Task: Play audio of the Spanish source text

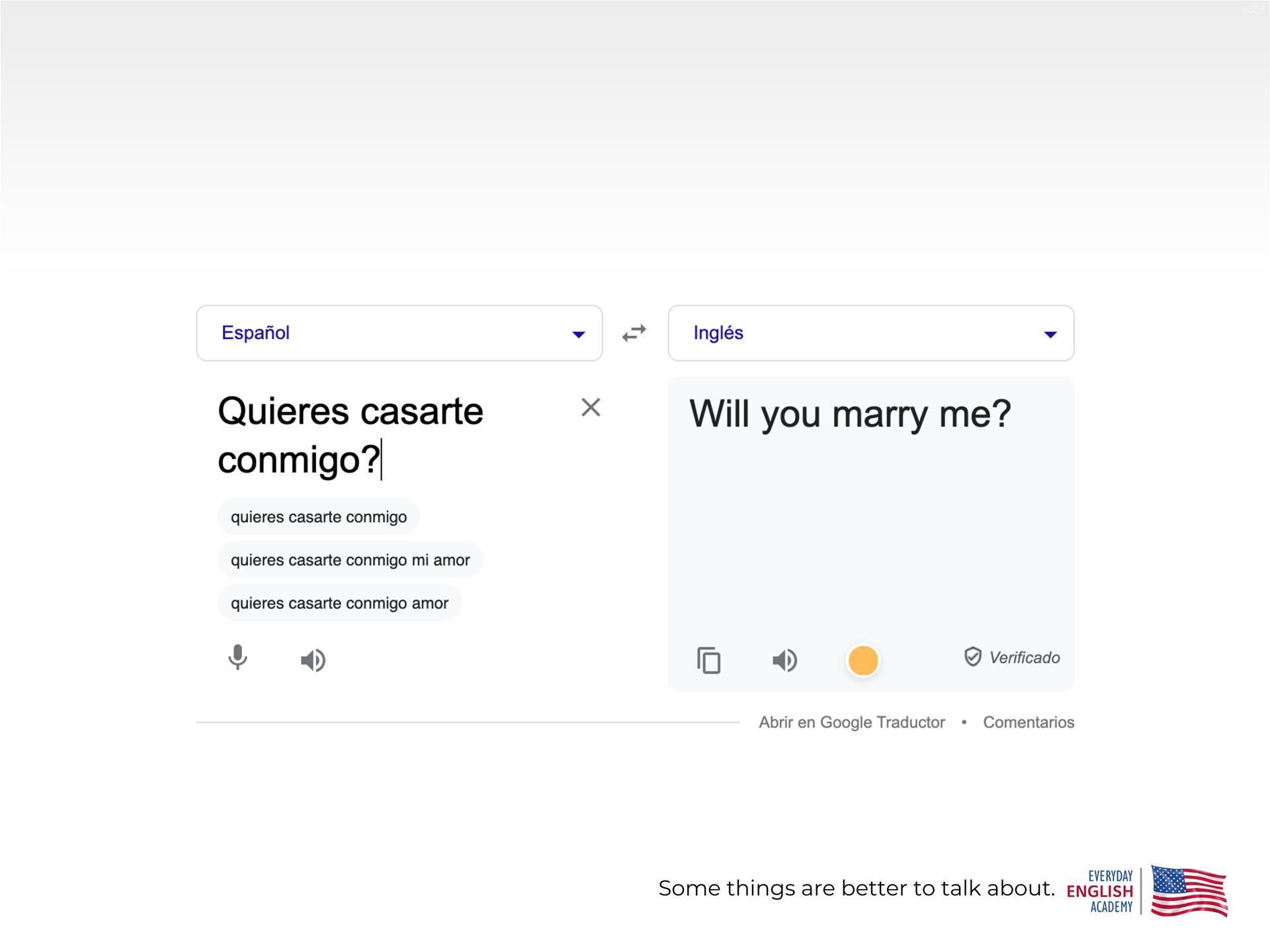Action: point(313,660)
